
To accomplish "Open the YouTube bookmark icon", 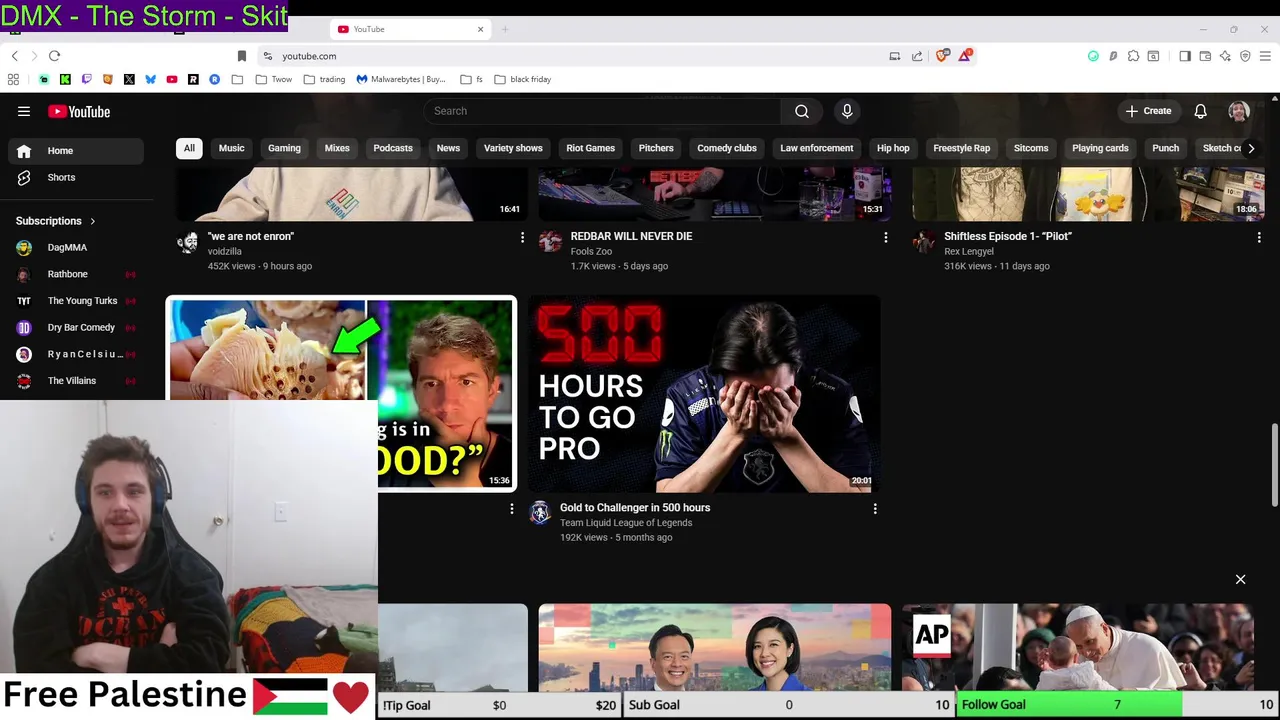I will 172,79.
